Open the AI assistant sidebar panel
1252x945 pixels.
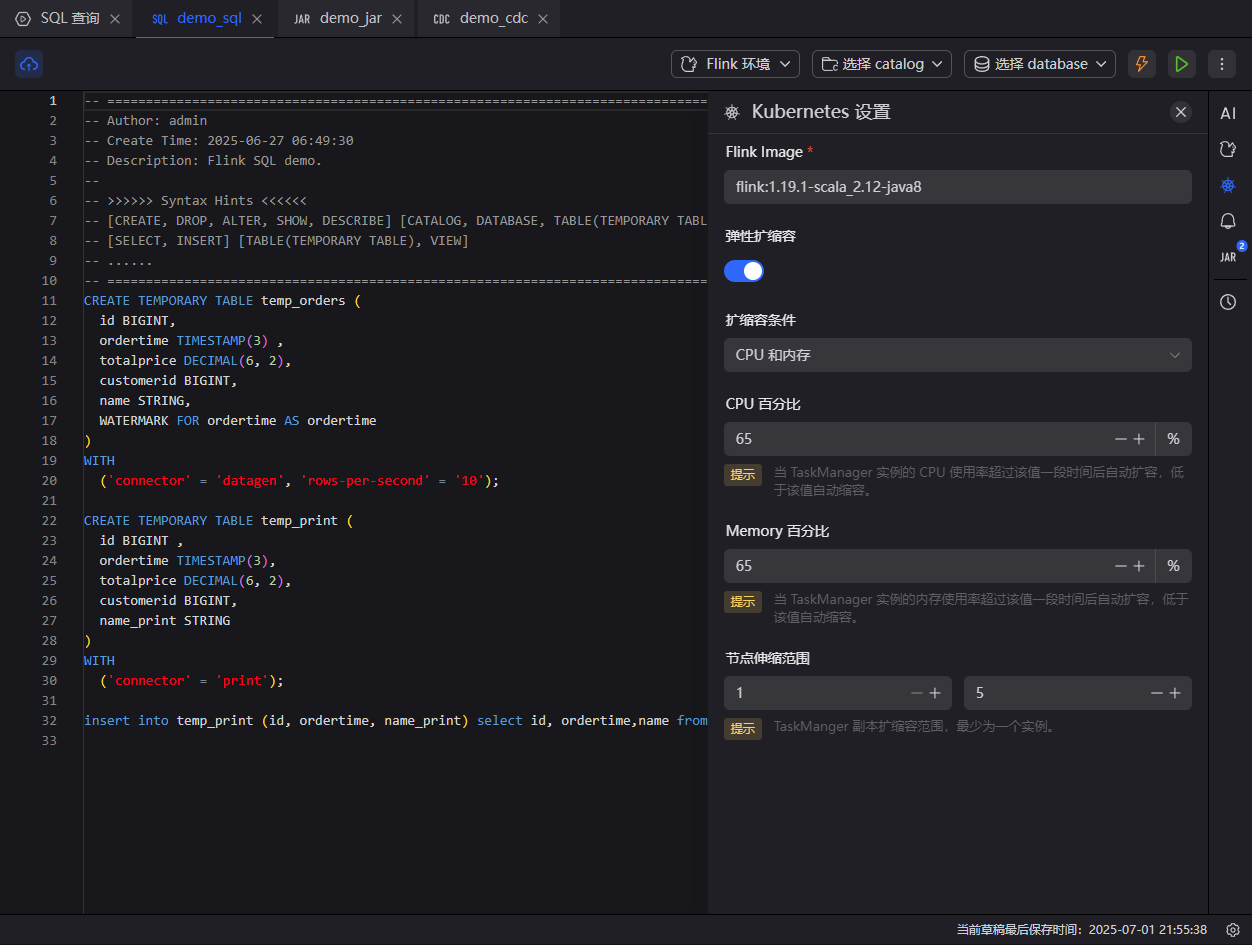point(1228,113)
